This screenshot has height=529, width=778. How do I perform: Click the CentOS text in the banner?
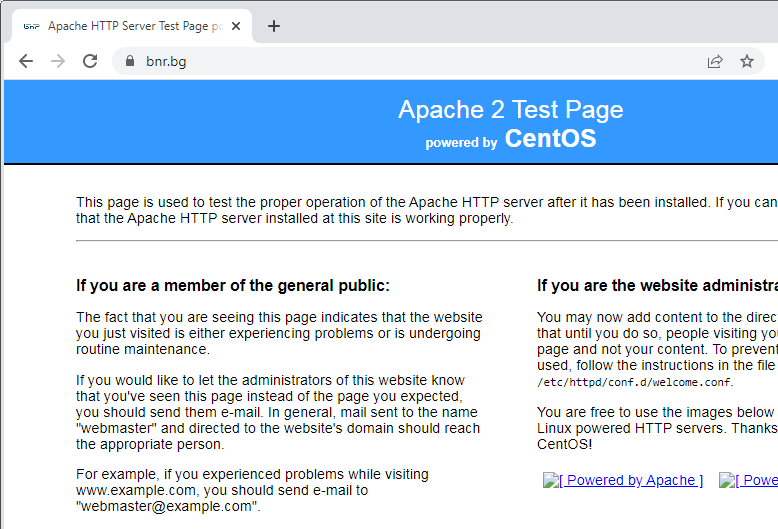tap(550, 138)
